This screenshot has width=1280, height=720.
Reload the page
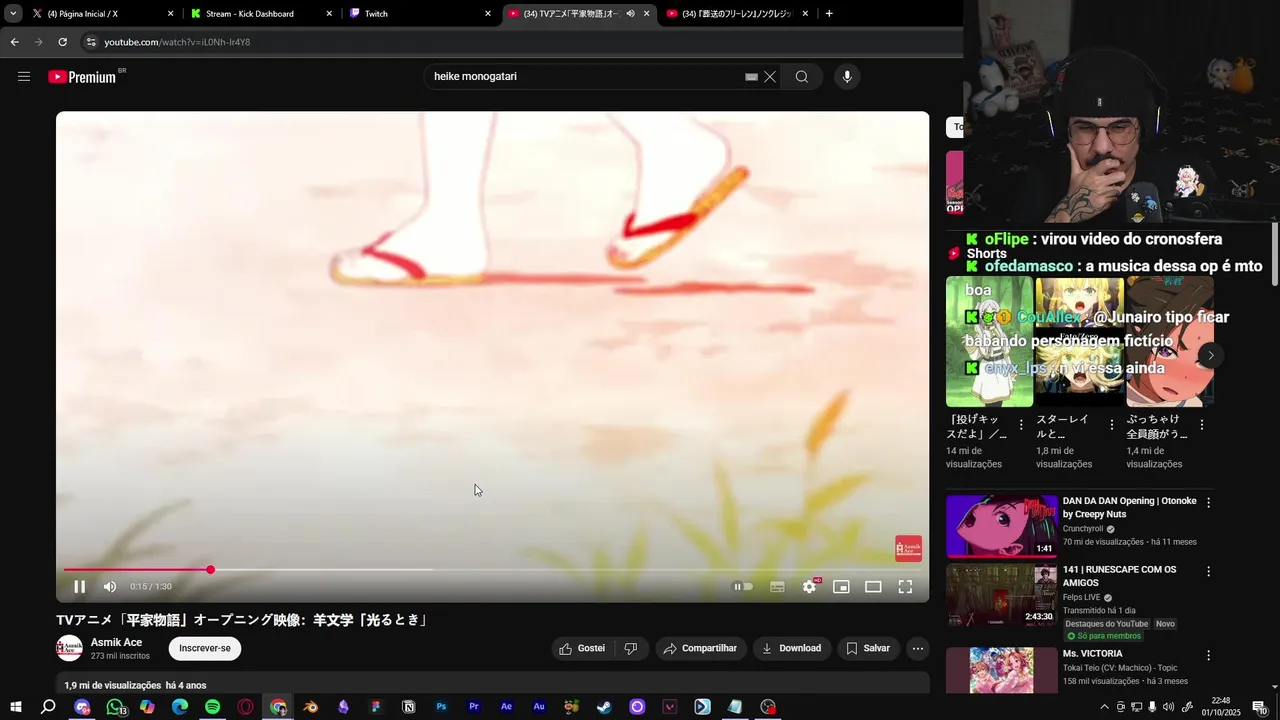[x=62, y=42]
